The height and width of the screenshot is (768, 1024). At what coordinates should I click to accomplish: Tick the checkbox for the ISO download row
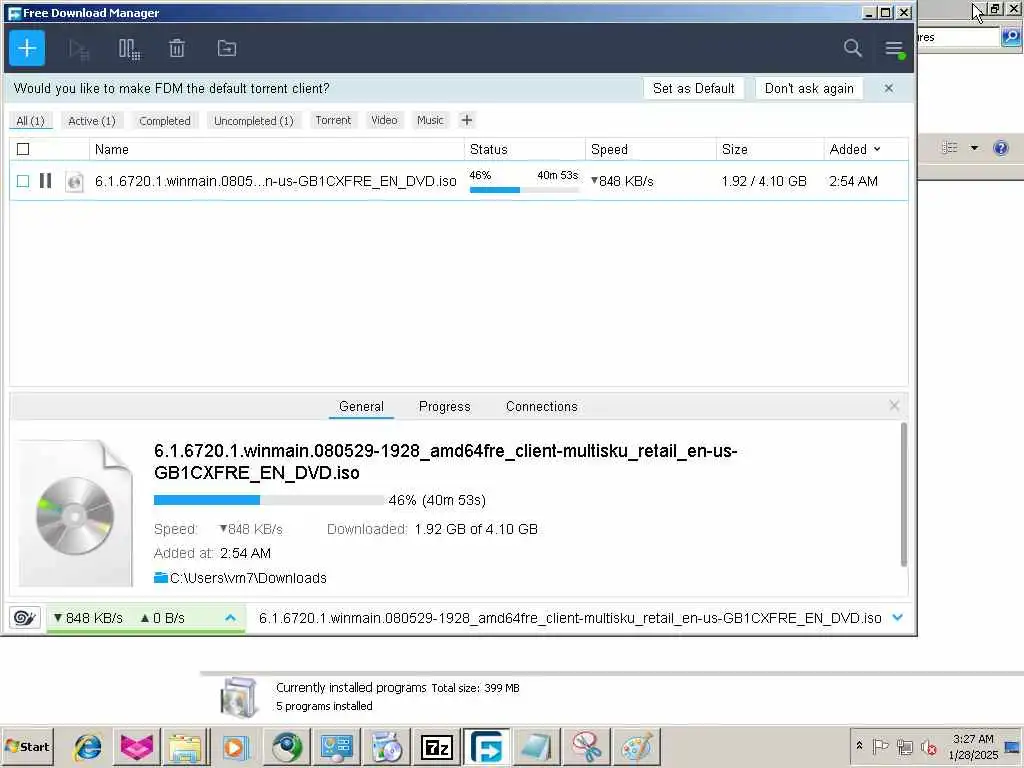tap(23, 181)
